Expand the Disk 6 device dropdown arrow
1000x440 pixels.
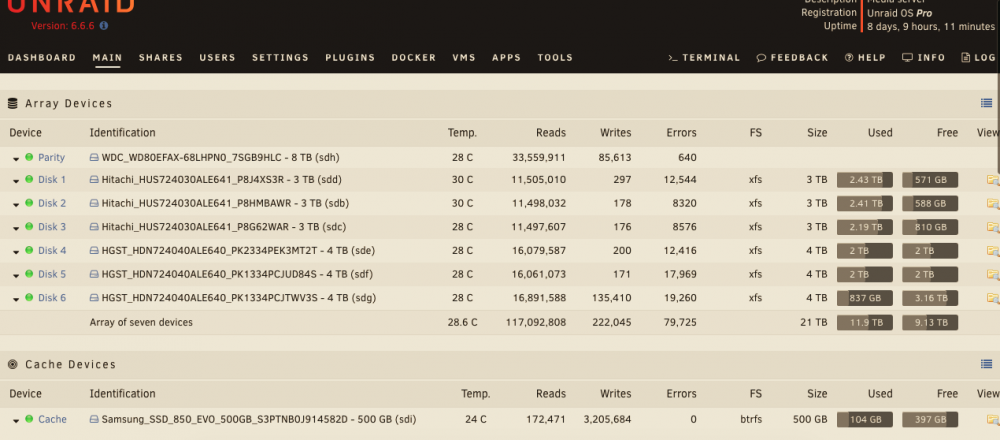click(16, 299)
